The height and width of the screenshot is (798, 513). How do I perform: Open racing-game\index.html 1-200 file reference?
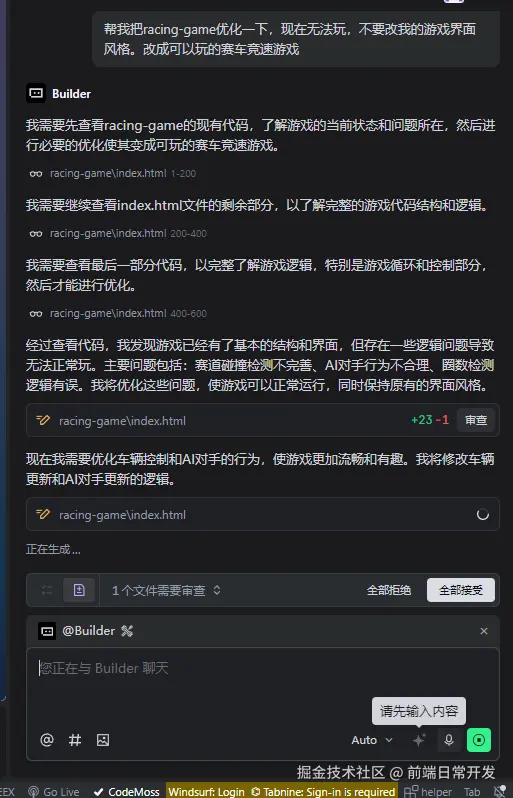pos(123,174)
